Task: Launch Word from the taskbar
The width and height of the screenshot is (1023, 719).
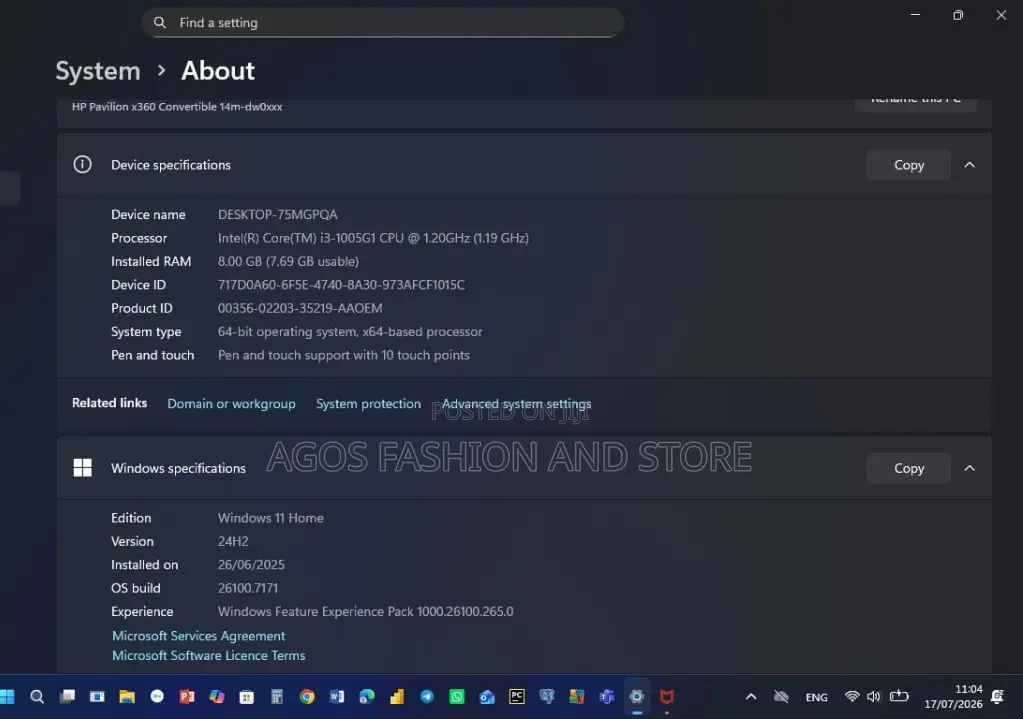Action: [x=337, y=697]
